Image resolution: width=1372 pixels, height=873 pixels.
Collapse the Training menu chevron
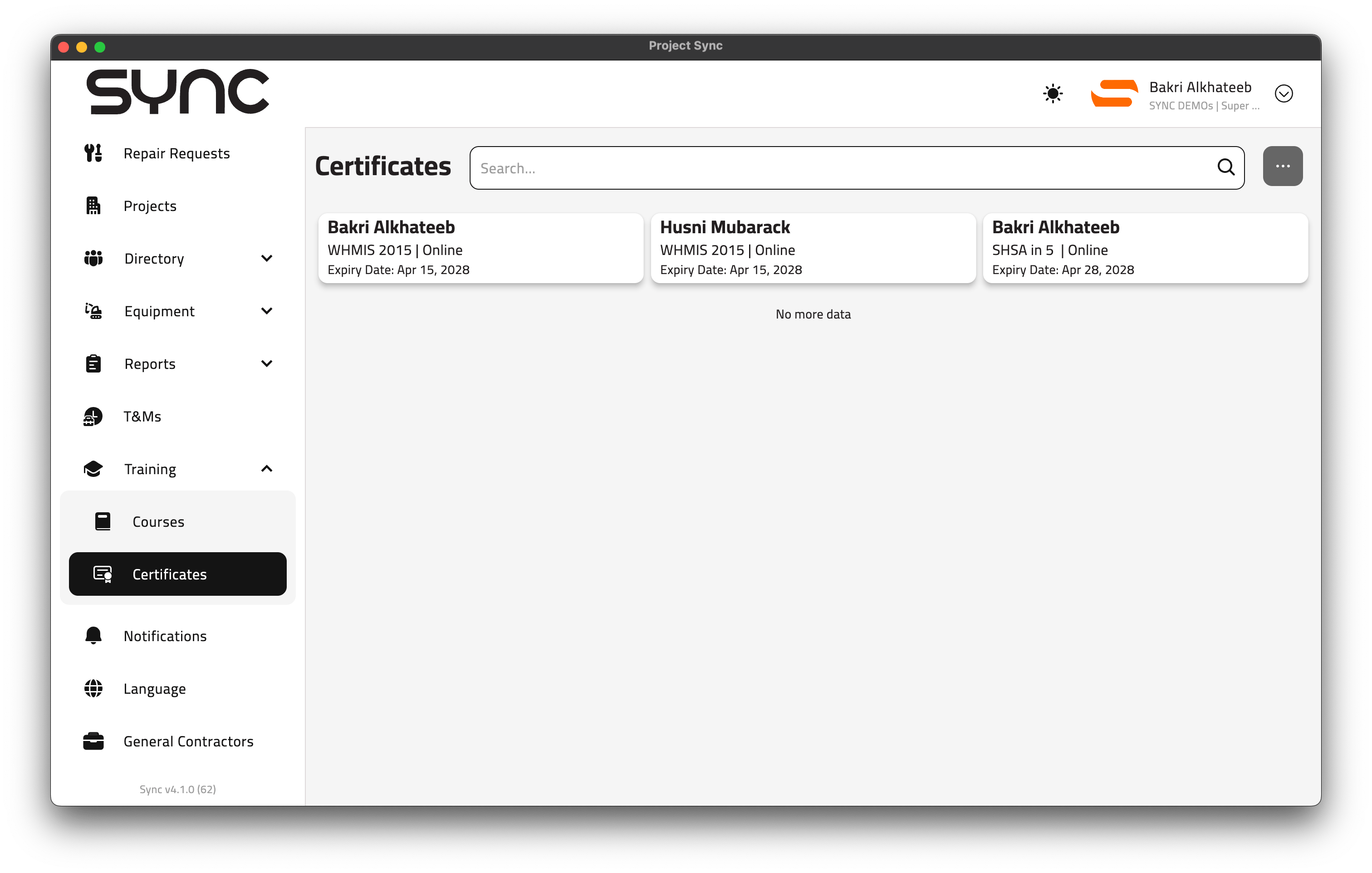pyautogui.click(x=266, y=468)
